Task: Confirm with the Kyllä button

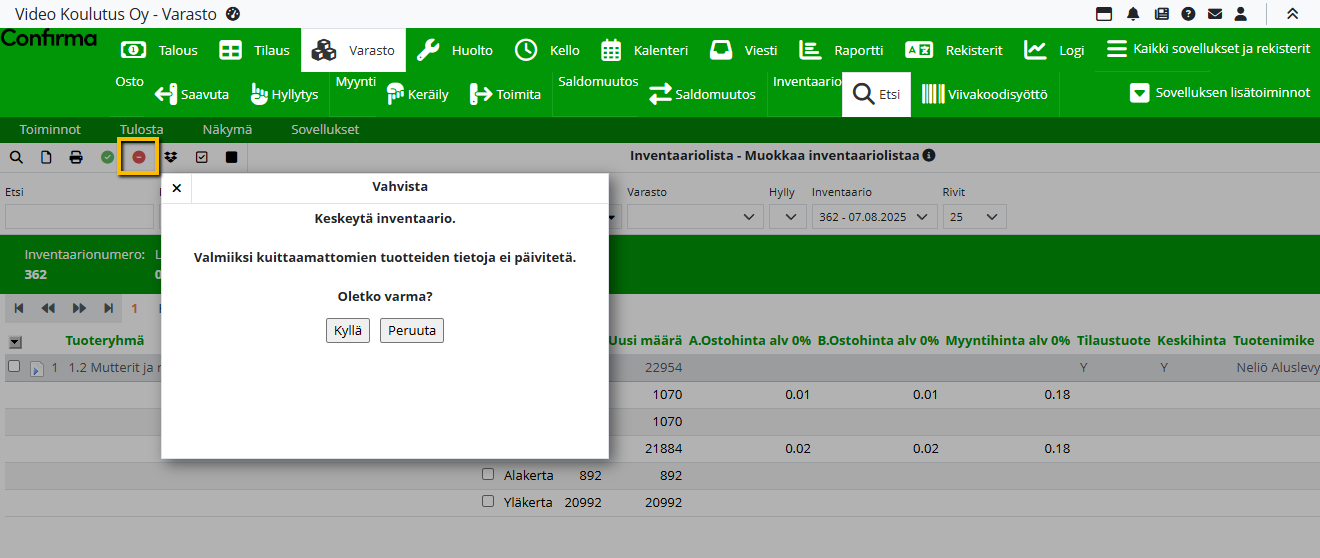Action: click(x=348, y=331)
